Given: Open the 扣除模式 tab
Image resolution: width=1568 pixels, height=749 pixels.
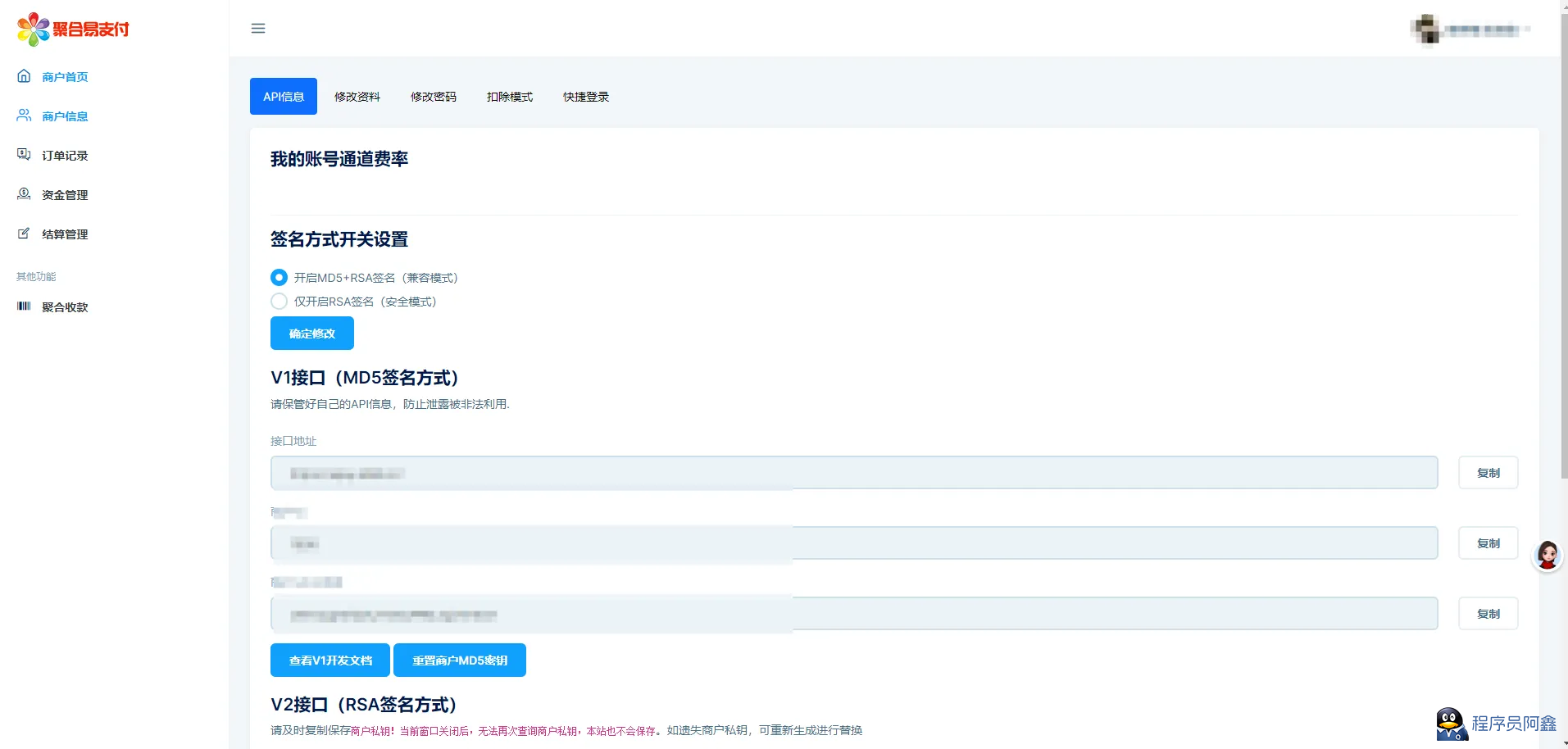Looking at the screenshot, I should click(510, 97).
